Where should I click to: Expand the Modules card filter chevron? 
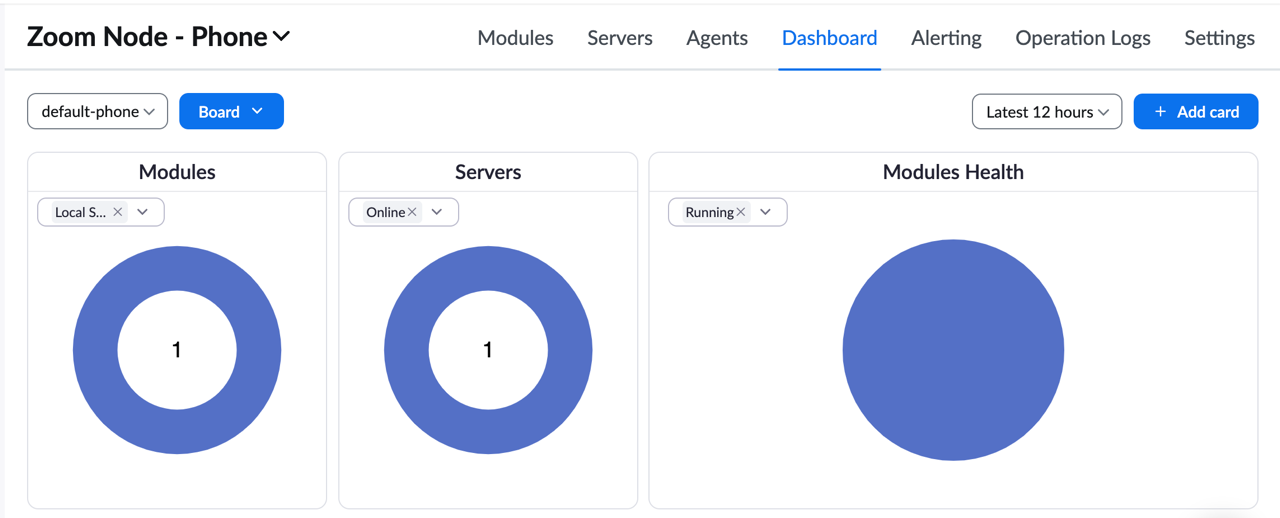point(143,212)
